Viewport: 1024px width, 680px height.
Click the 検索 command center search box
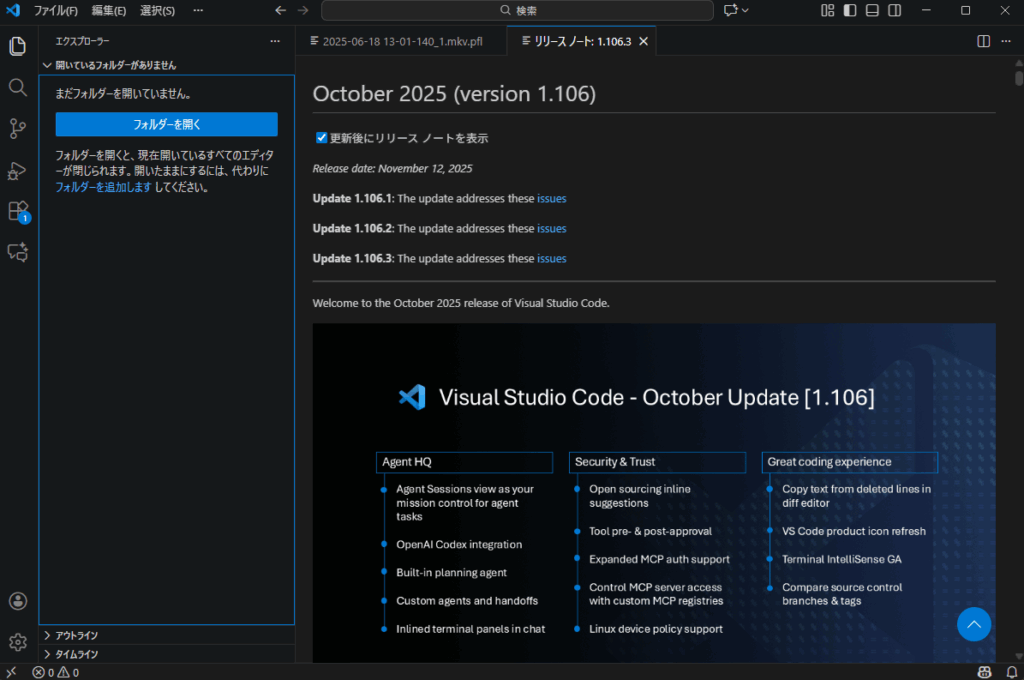[517, 10]
